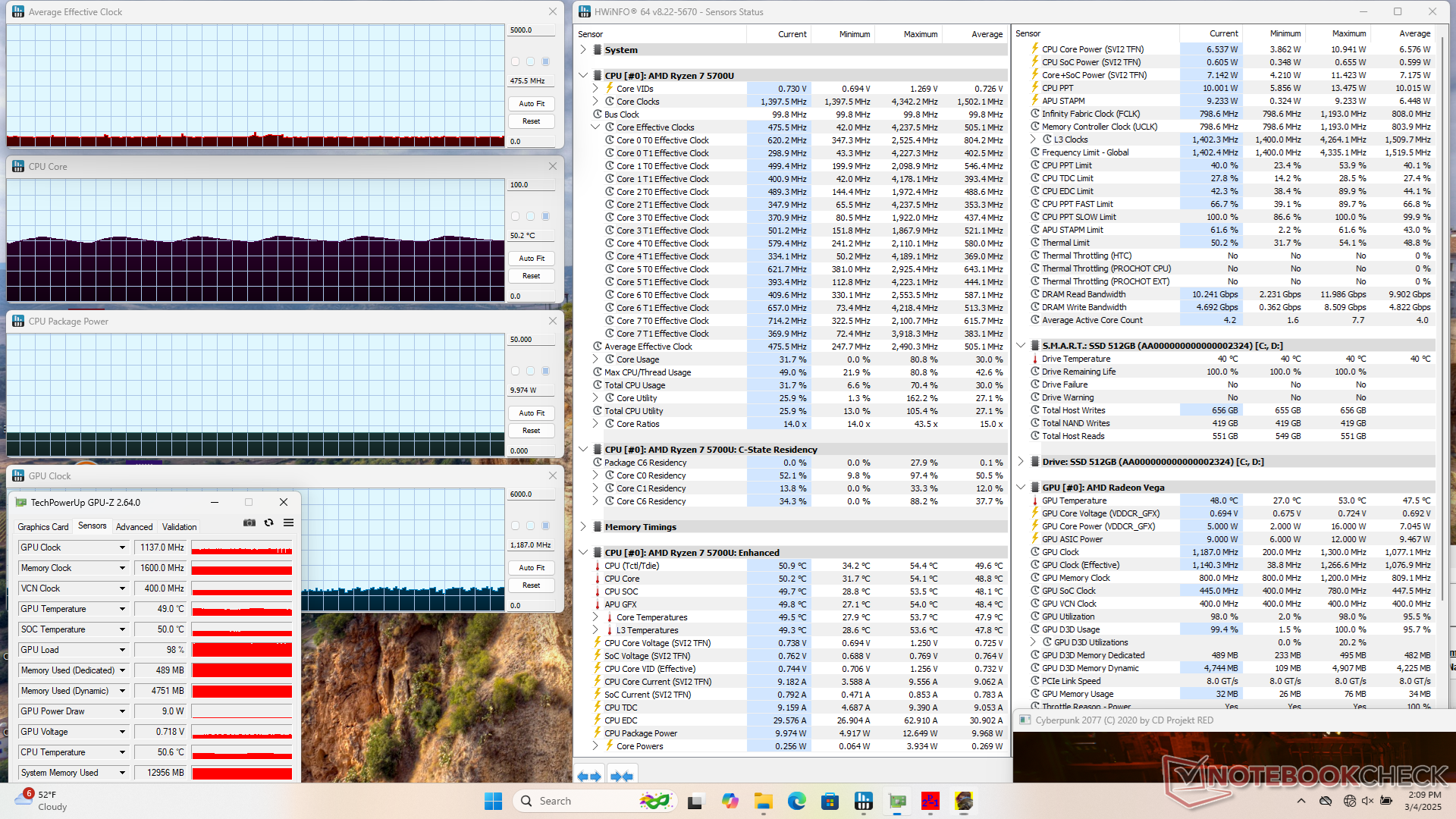Screen dimensions: 1456x819
Task: Click taskbar clock showing 2:09 PM
Action: 1423,800
